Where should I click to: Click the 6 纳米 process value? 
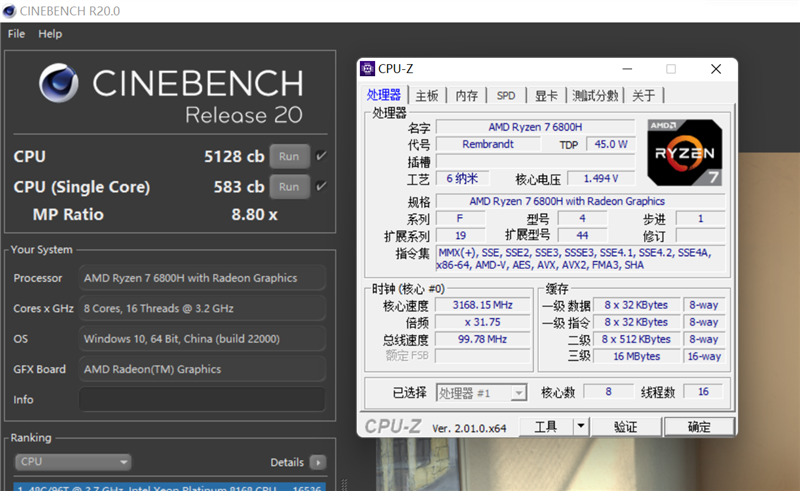pos(462,179)
